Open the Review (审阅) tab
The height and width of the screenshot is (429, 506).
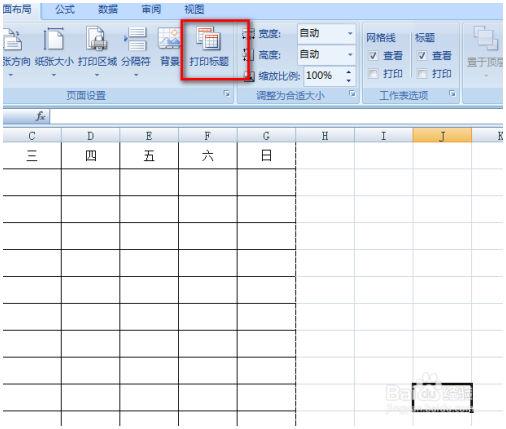pos(152,9)
